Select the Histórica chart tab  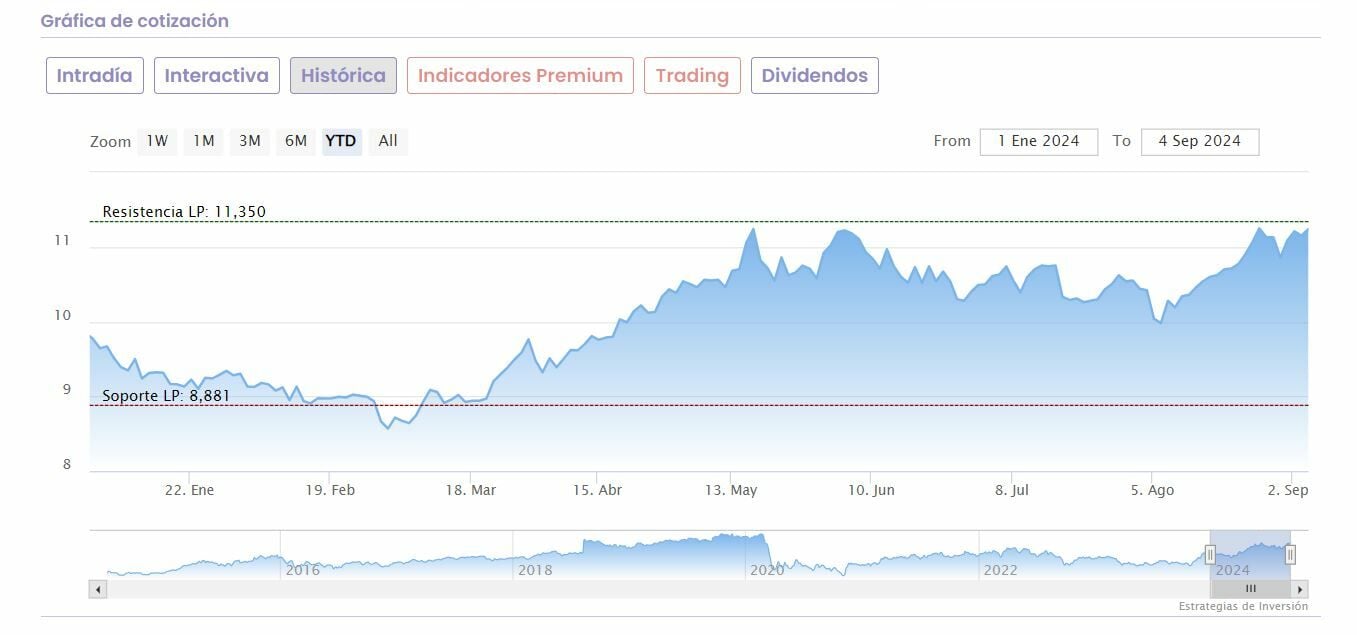pyautogui.click(x=343, y=76)
